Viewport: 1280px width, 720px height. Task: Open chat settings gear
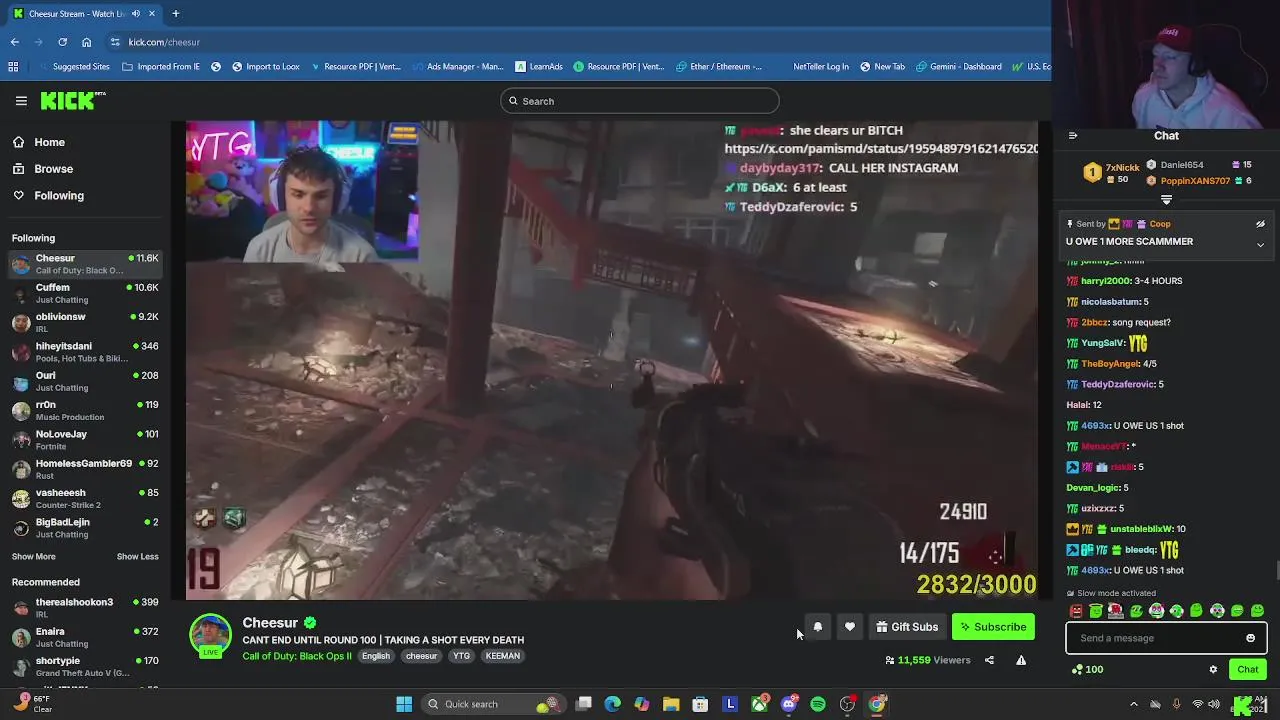coord(1213,670)
